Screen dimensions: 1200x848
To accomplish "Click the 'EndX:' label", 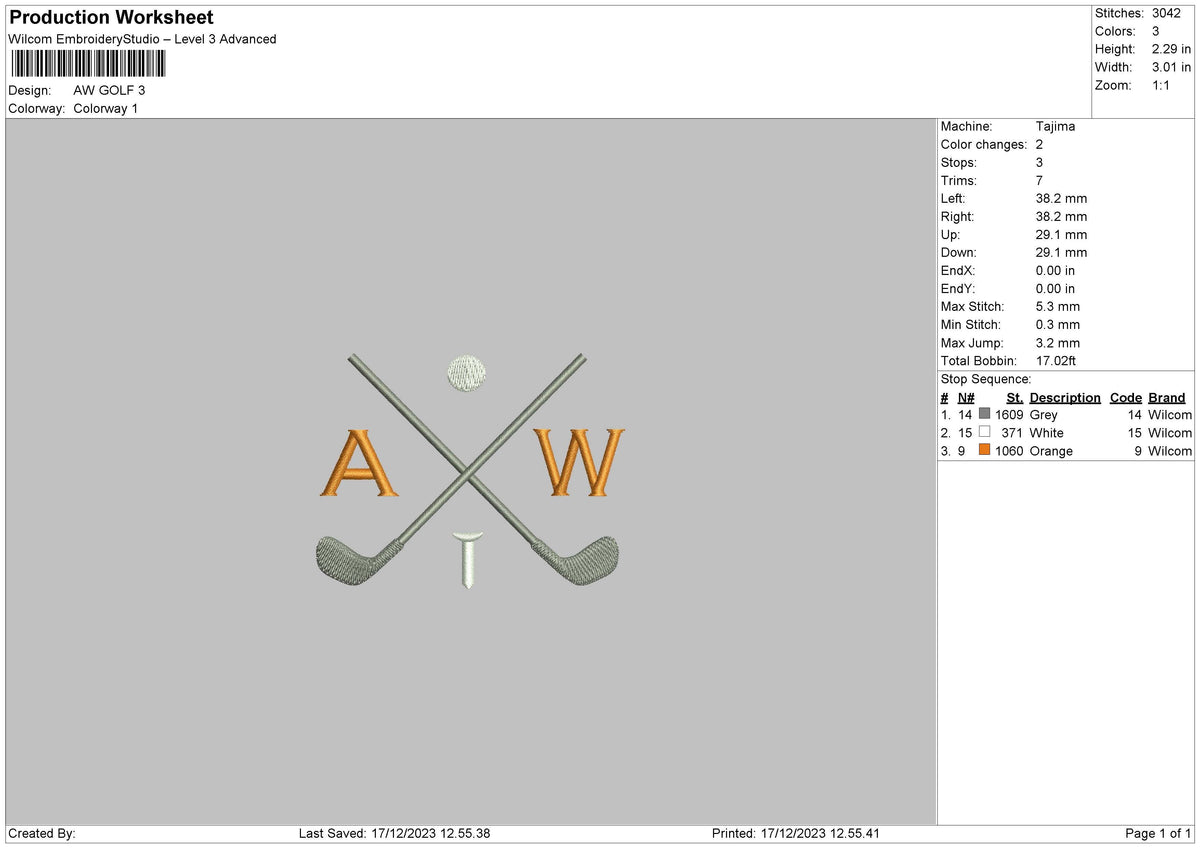I will coord(958,270).
